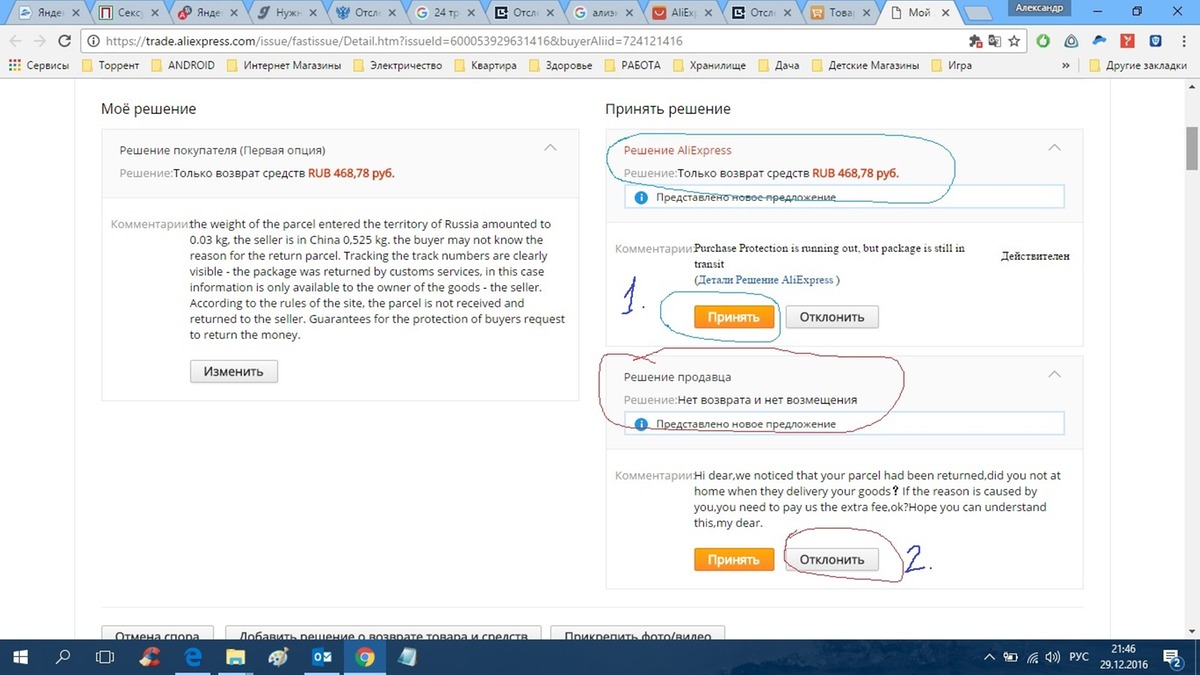The image size is (1200, 675).
Task: Click the site info icon in address bar
Action: [x=94, y=41]
